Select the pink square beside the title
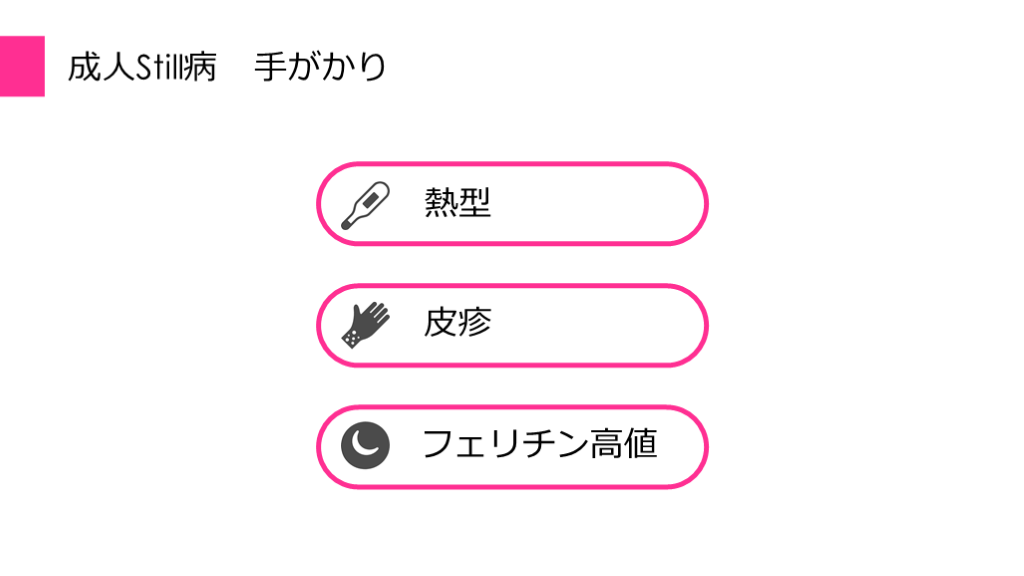Screen dimensions: 1024x576 click(22, 66)
